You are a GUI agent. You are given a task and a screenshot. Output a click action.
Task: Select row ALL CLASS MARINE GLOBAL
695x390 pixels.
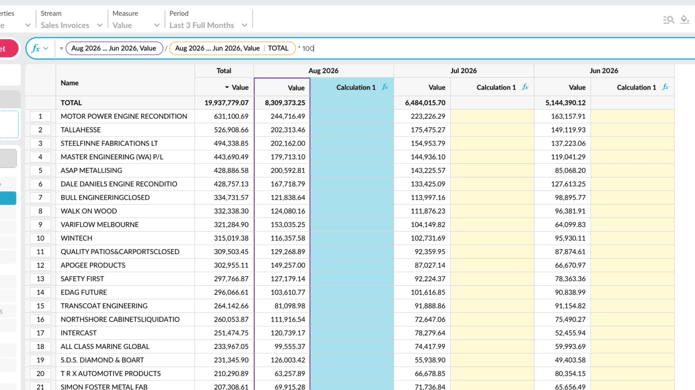click(x=105, y=346)
